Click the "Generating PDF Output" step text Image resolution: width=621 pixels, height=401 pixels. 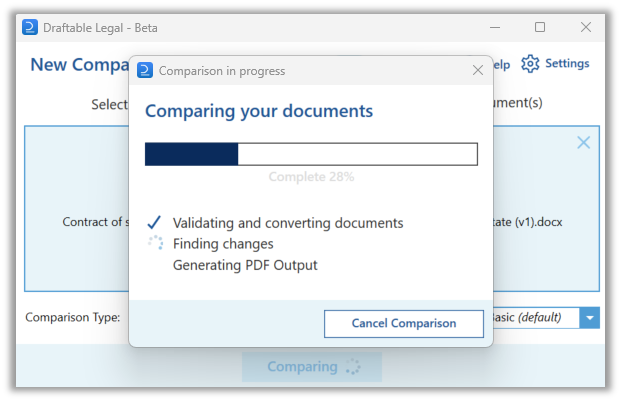245,265
